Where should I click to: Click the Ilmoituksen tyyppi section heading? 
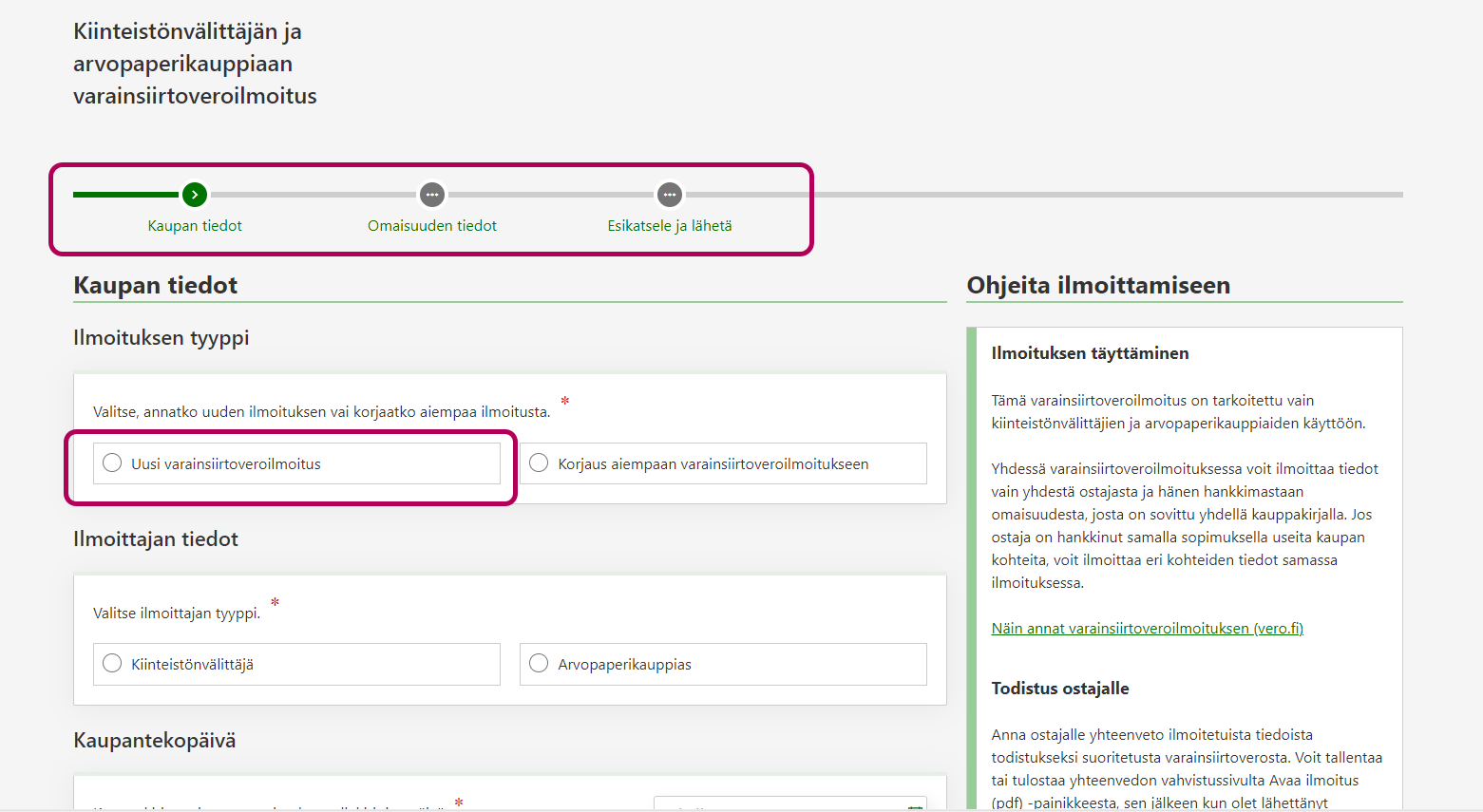point(162,338)
